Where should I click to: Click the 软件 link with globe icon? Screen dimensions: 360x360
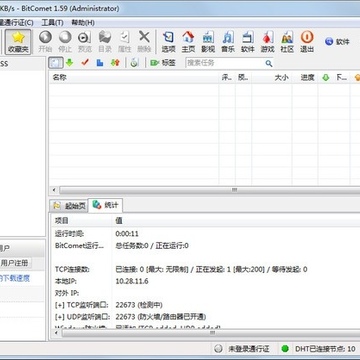(337, 42)
